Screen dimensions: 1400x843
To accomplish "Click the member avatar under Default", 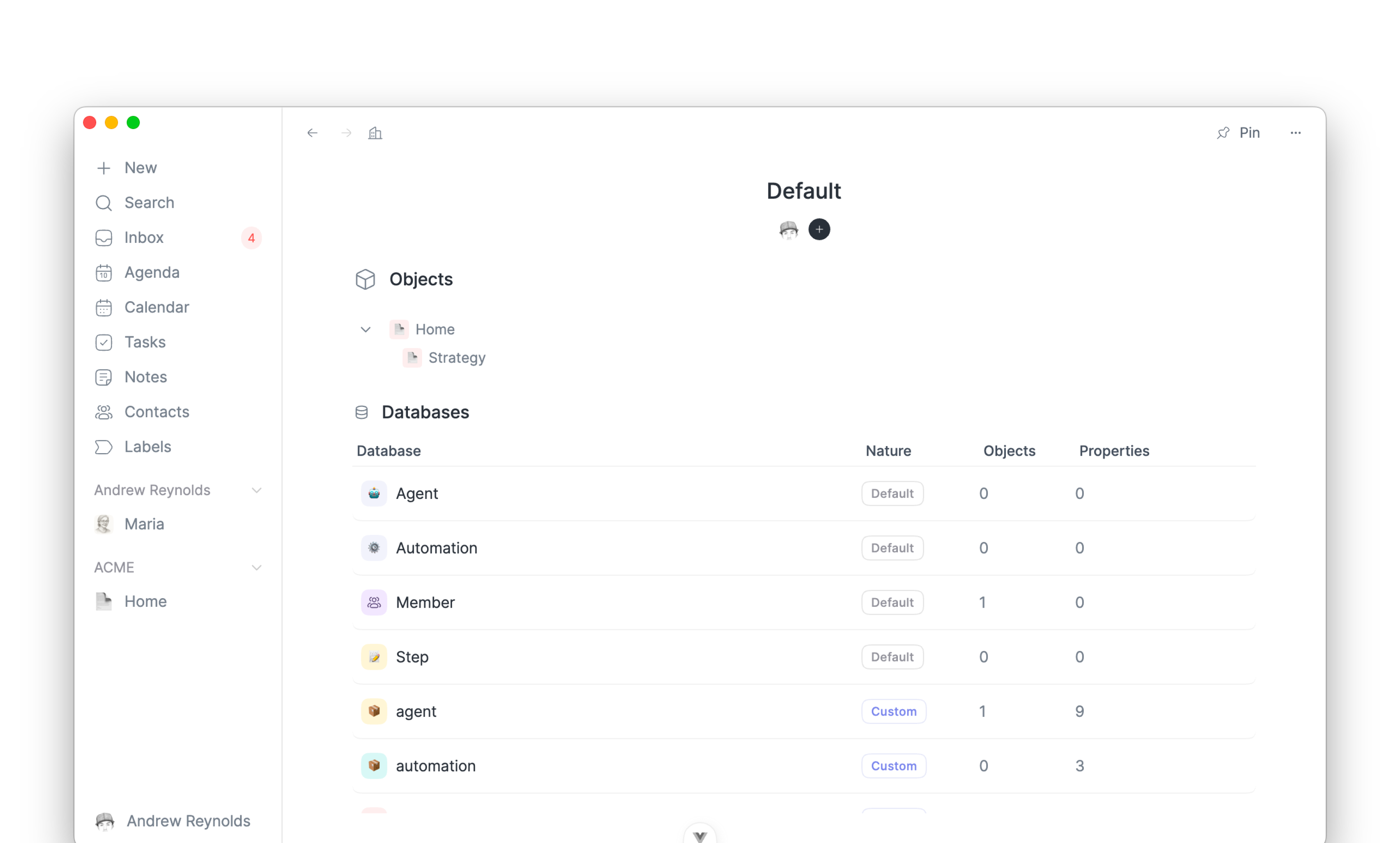I will click(789, 229).
